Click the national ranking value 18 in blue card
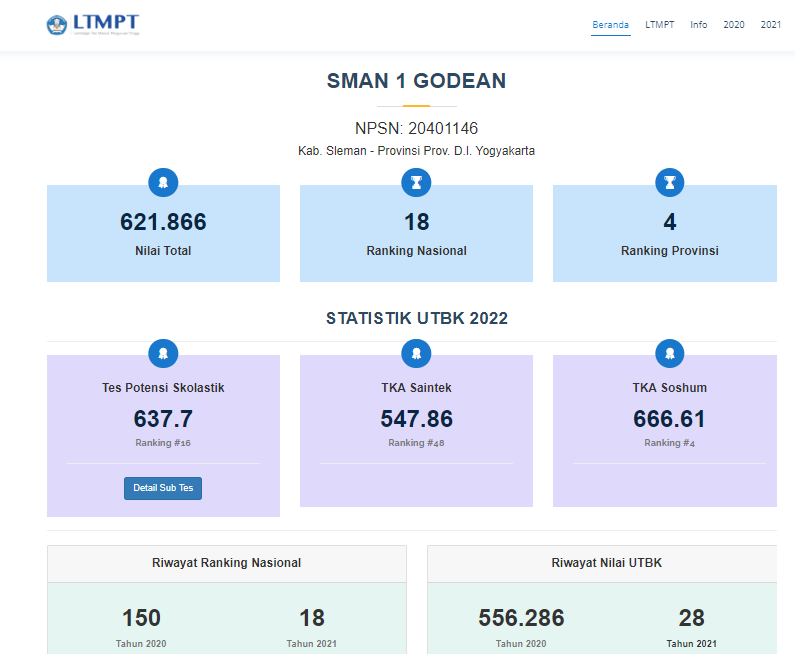The height and width of the screenshot is (654, 795). 416,222
